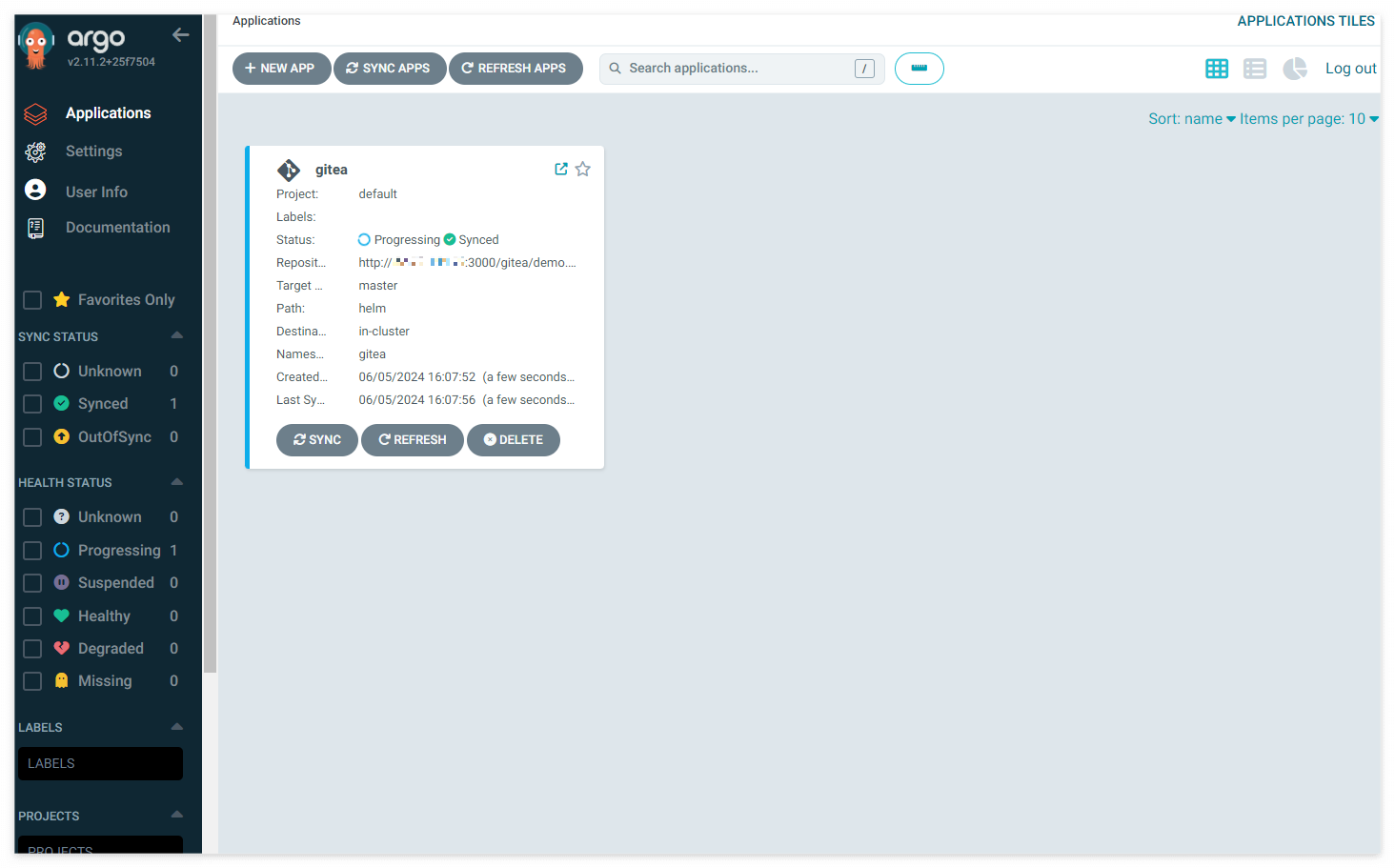1395x868 pixels.
Task: Check the OutOfSync filter checkbox
Action: pos(32,437)
